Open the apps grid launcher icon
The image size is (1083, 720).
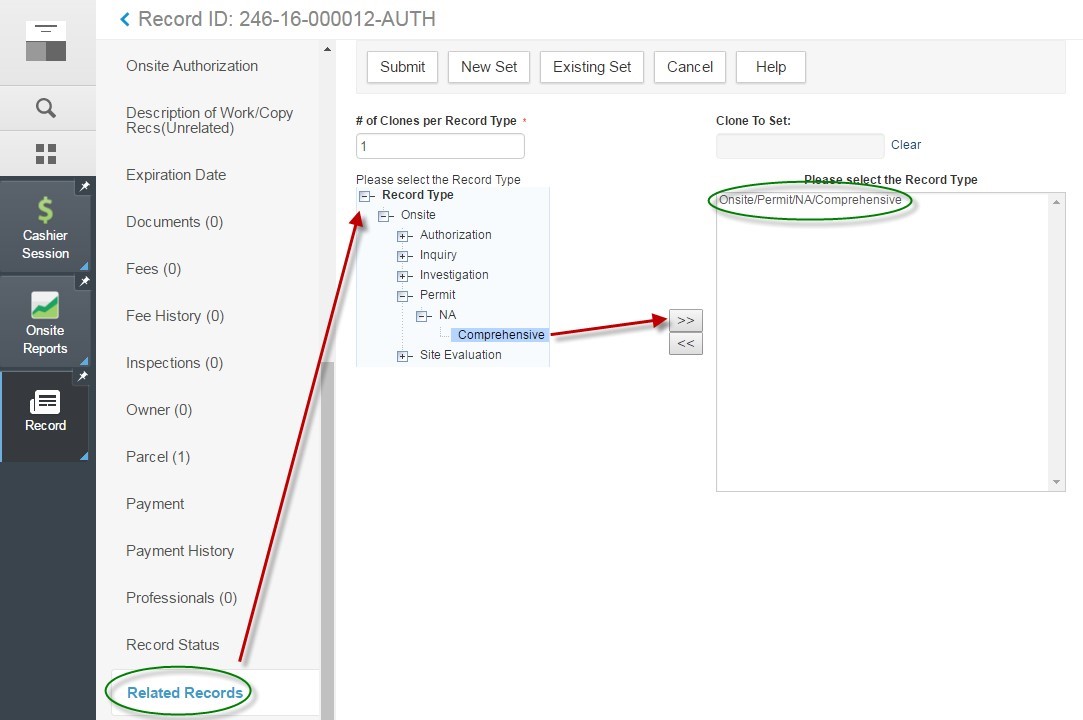tap(46, 154)
